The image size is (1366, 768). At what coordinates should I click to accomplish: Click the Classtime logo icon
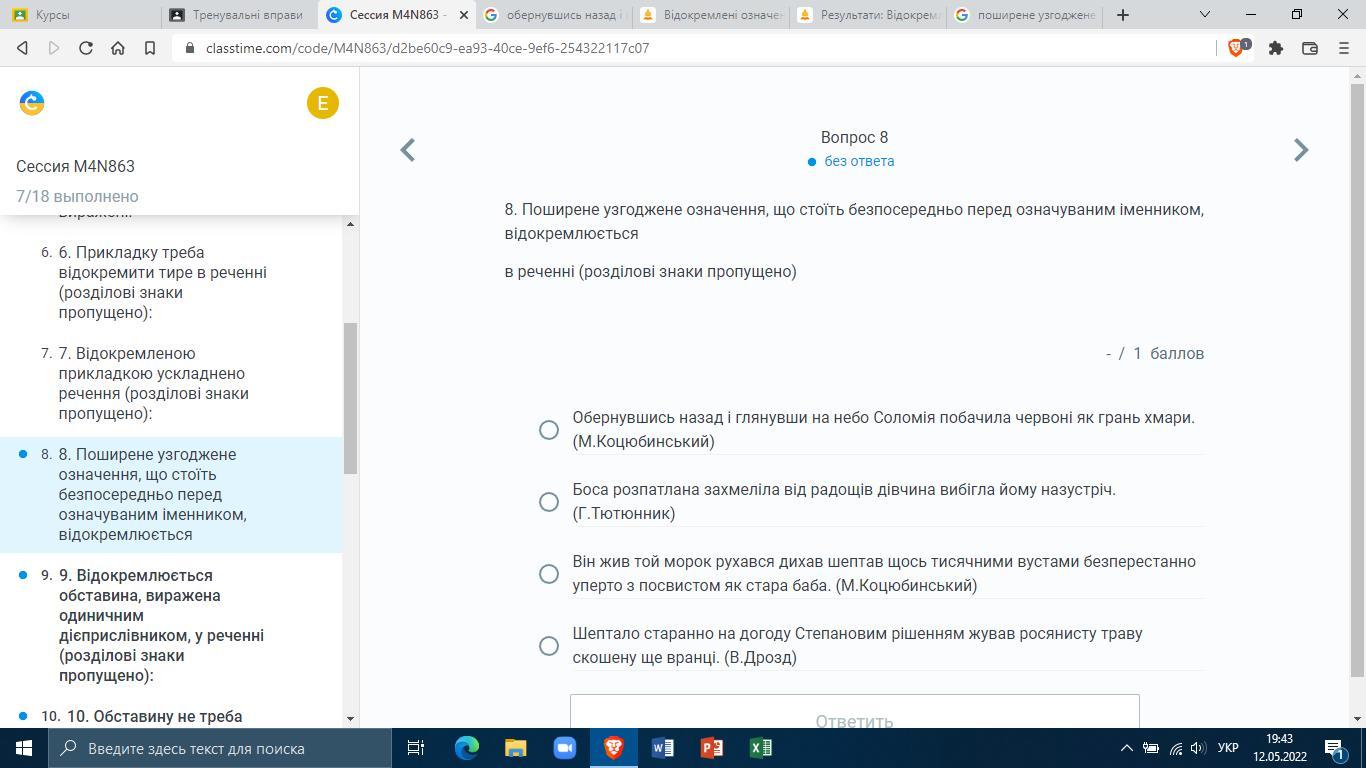[32, 103]
